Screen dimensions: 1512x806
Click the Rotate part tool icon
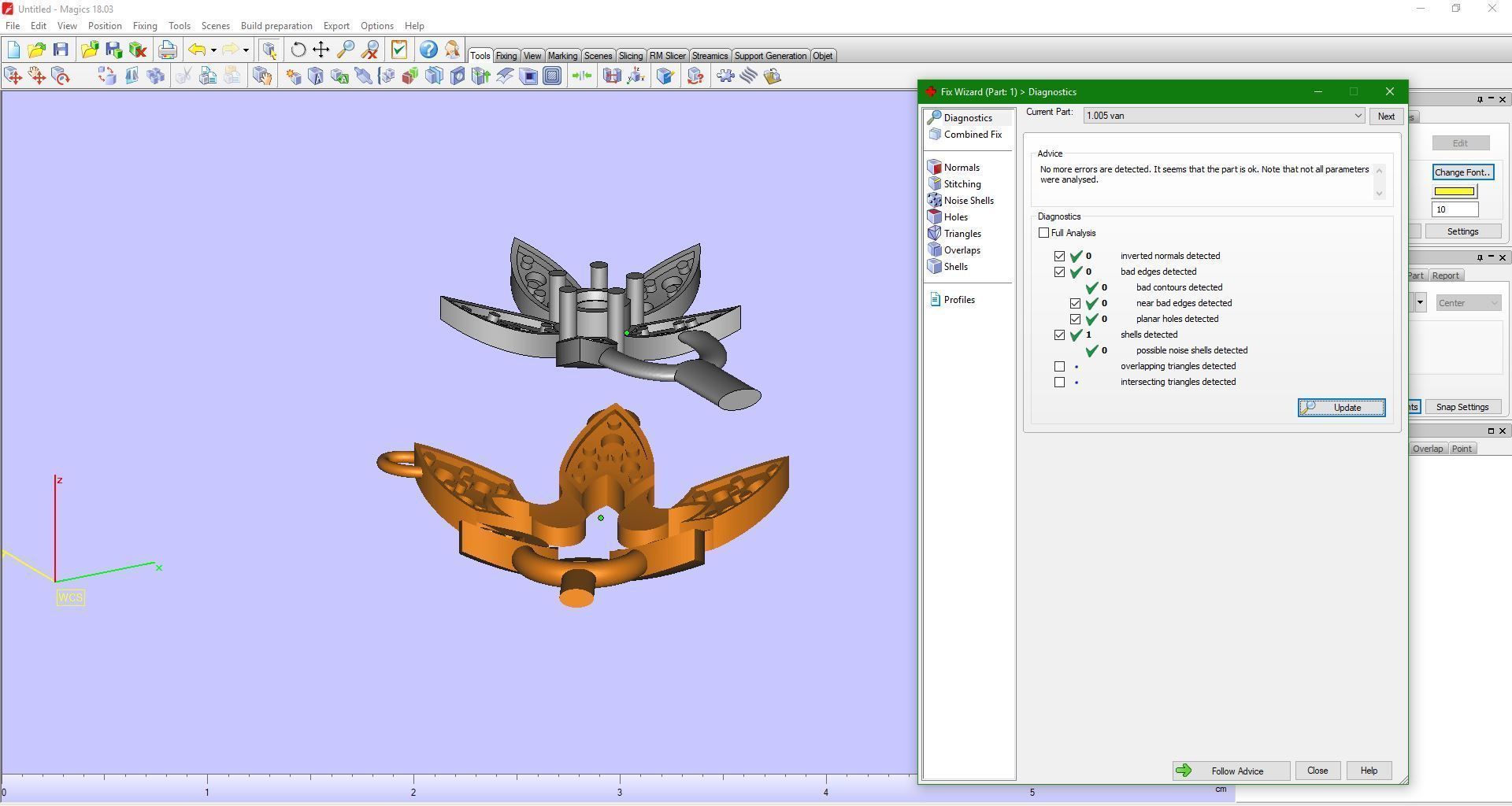point(61,76)
